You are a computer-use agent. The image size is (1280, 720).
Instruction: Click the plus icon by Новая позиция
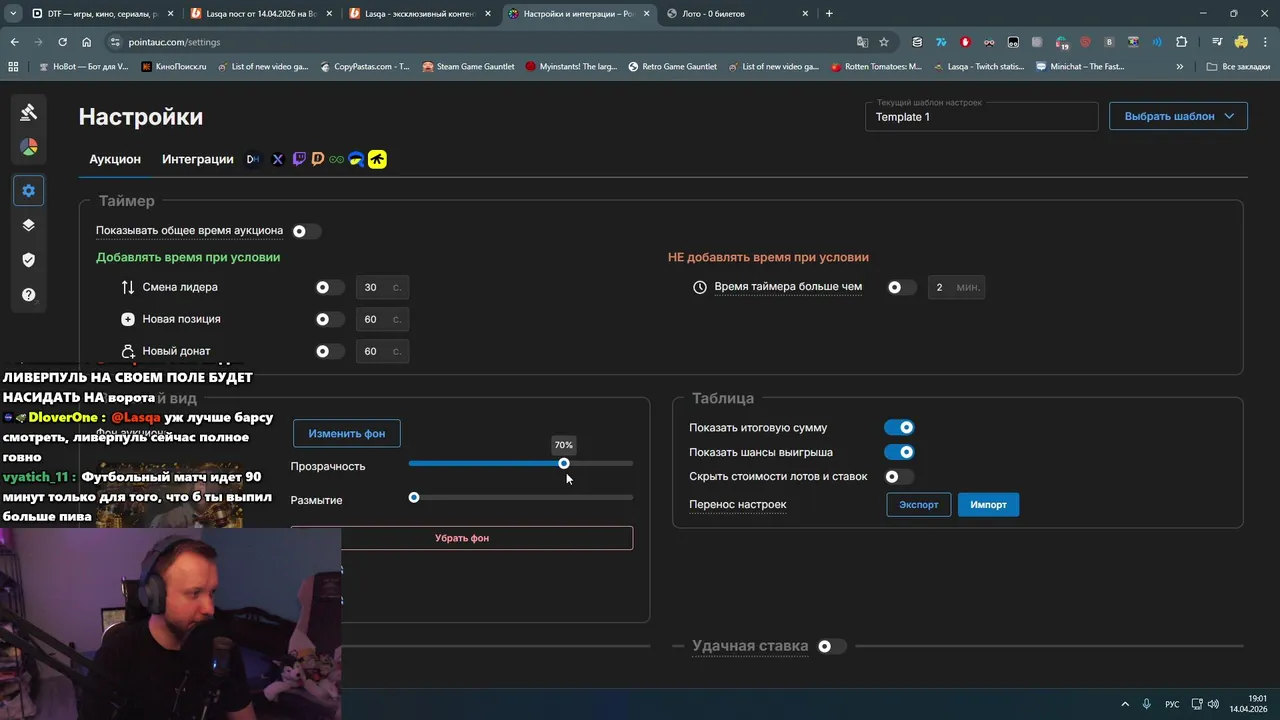click(128, 319)
